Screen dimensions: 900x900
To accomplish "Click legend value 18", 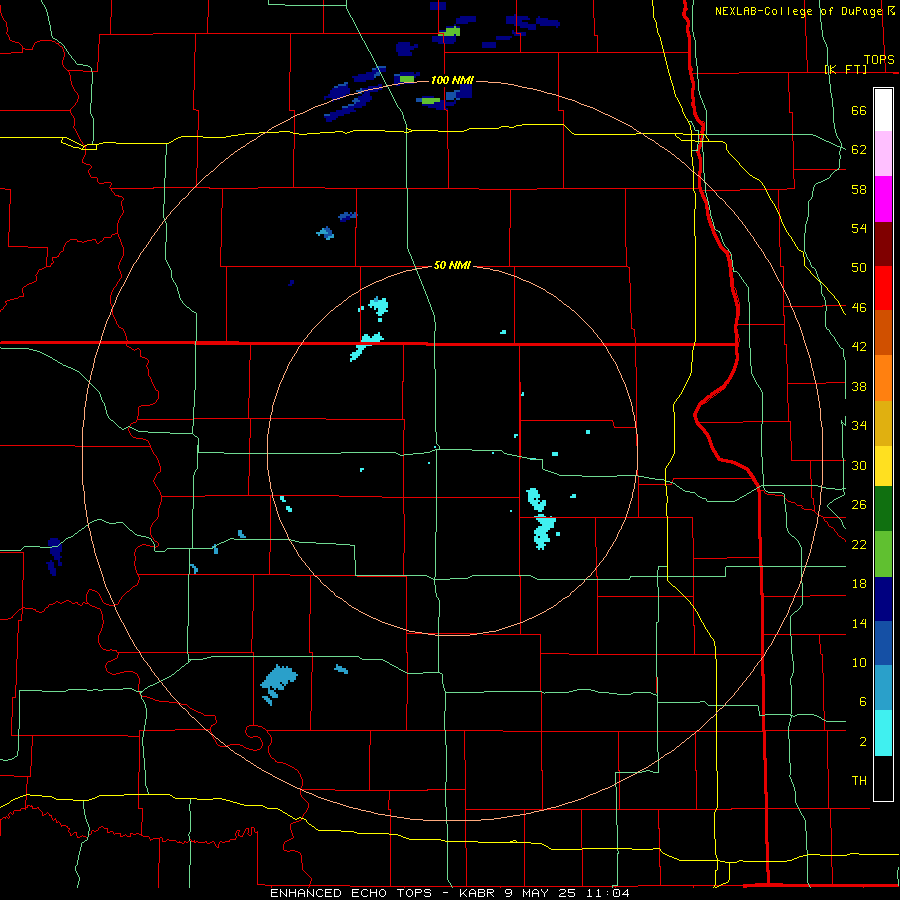I will [x=859, y=584].
